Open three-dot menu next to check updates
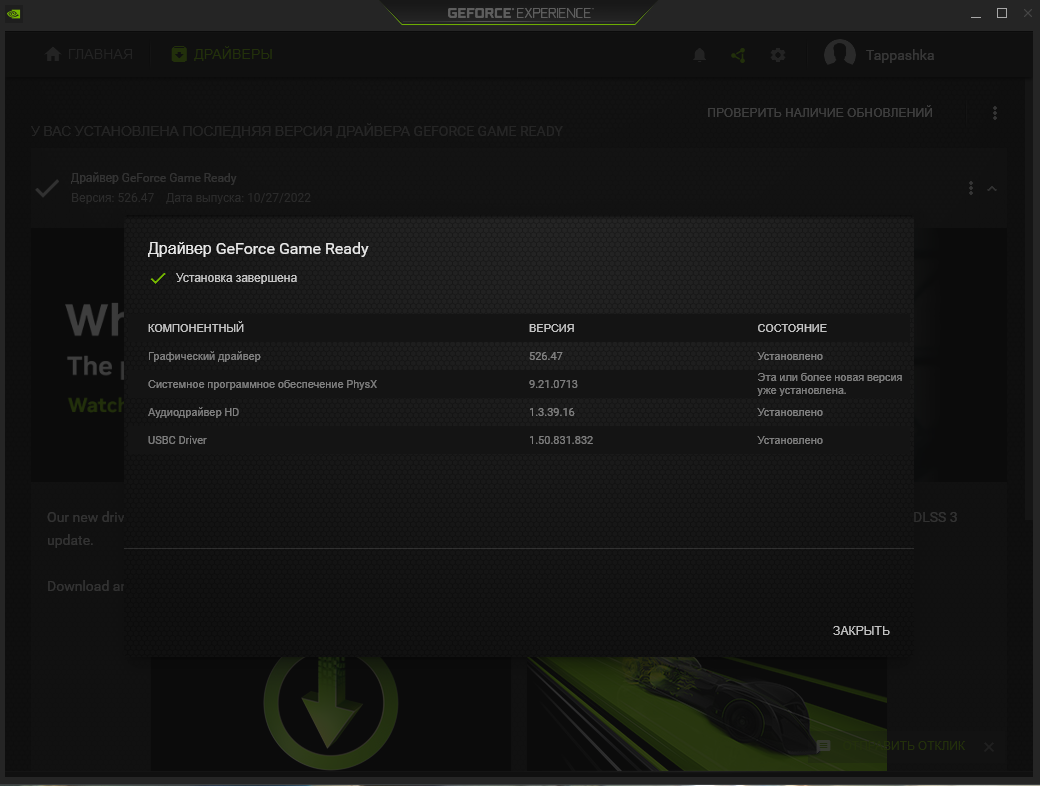 tap(994, 113)
